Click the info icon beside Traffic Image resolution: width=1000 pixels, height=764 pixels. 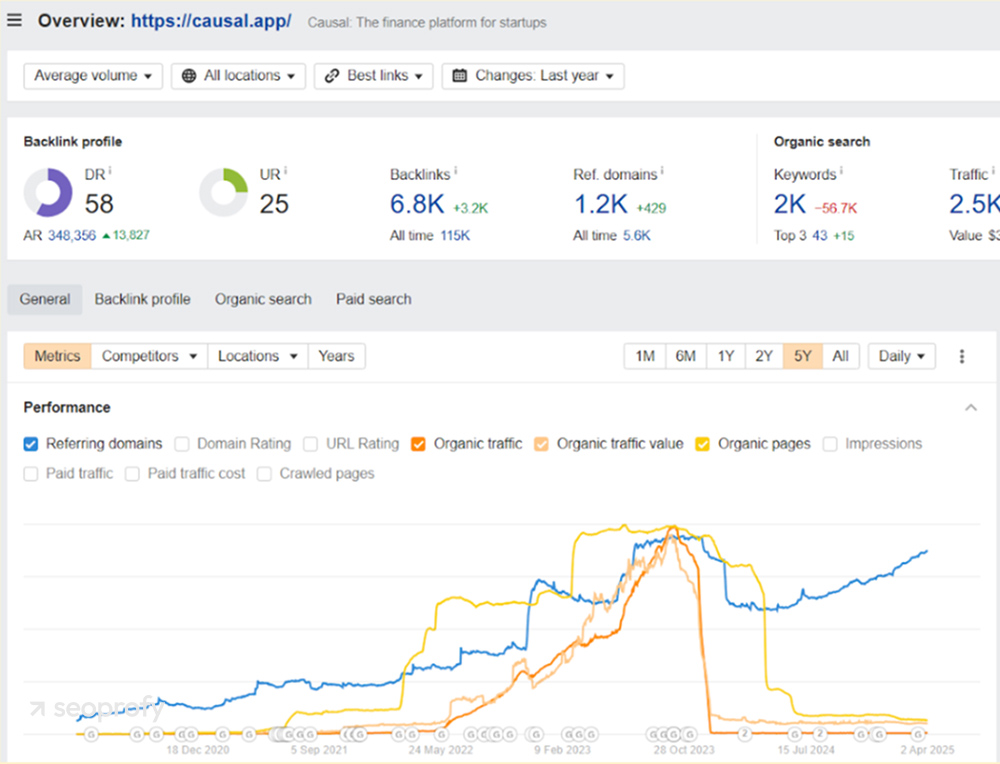pos(993,171)
